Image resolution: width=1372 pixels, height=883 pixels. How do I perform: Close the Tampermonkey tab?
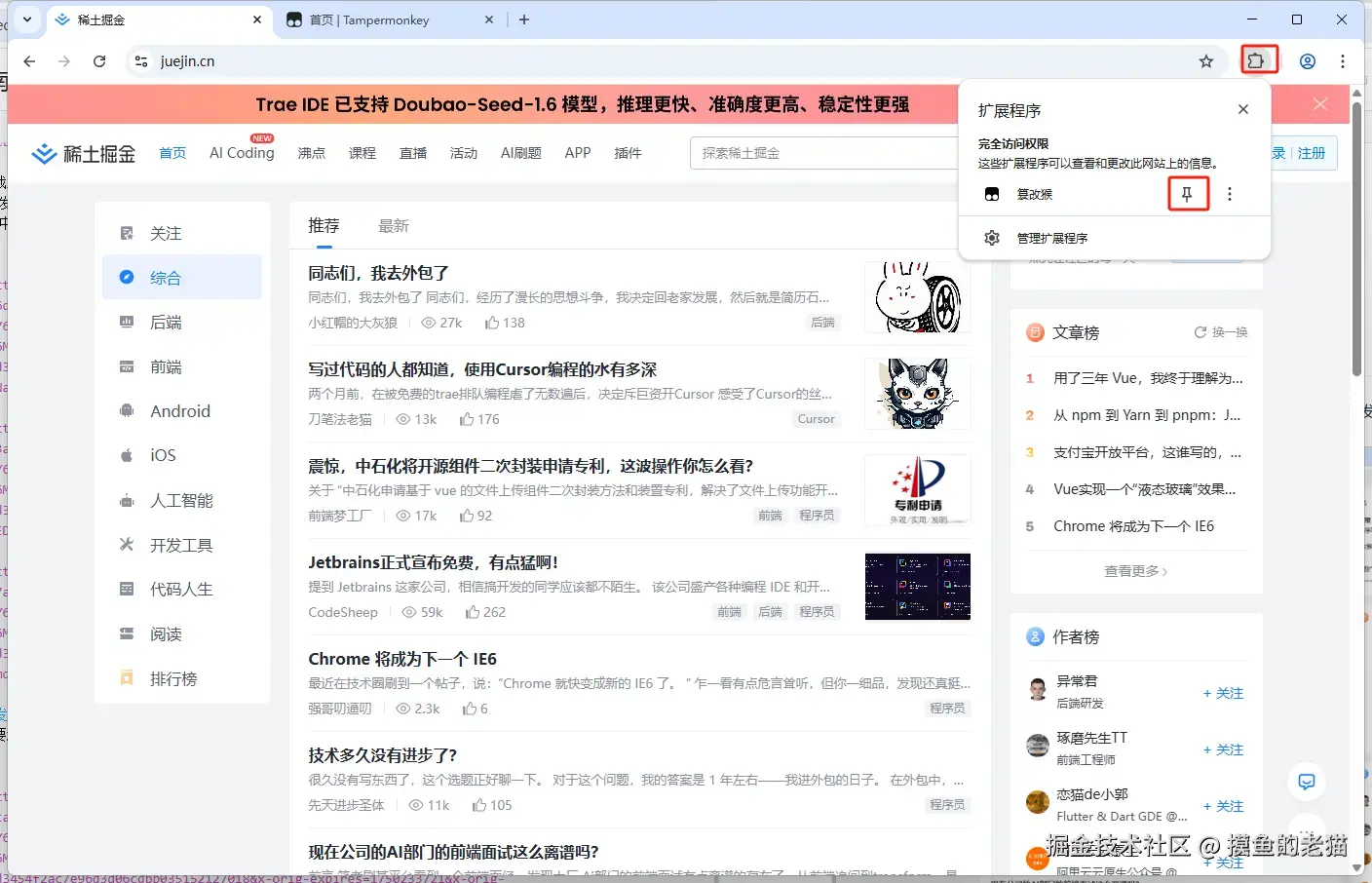pyautogui.click(x=489, y=19)
